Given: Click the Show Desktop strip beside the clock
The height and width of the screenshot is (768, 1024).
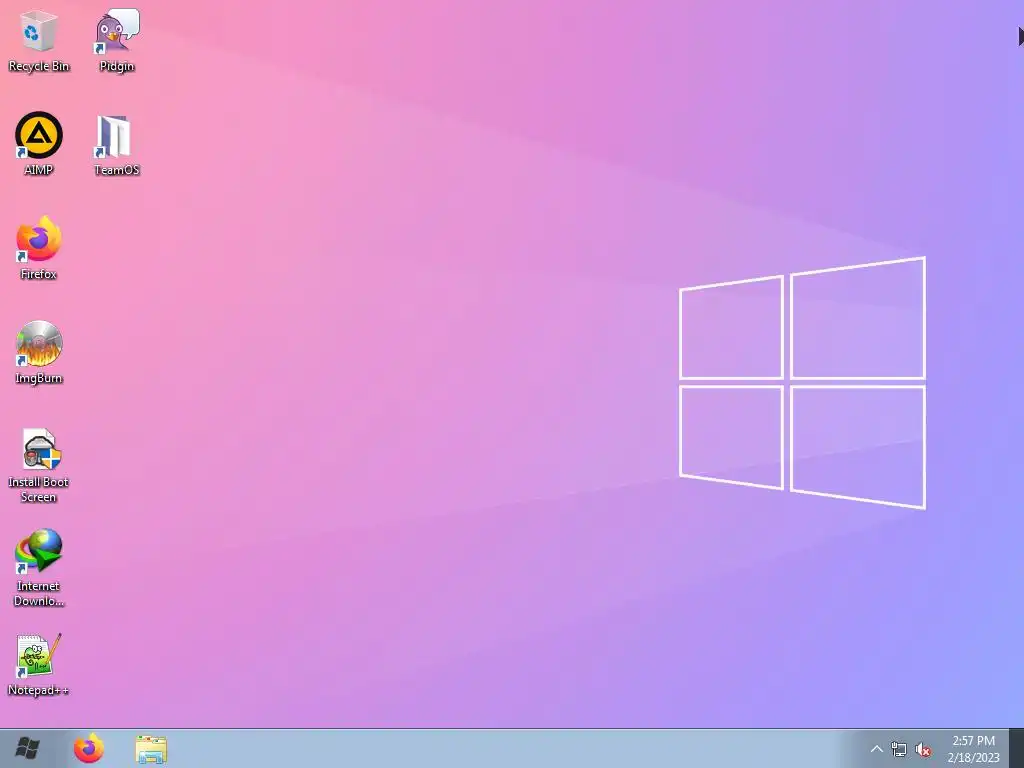Looking at the screenshot, I should pyautogui.click(x=1016, y=748).
